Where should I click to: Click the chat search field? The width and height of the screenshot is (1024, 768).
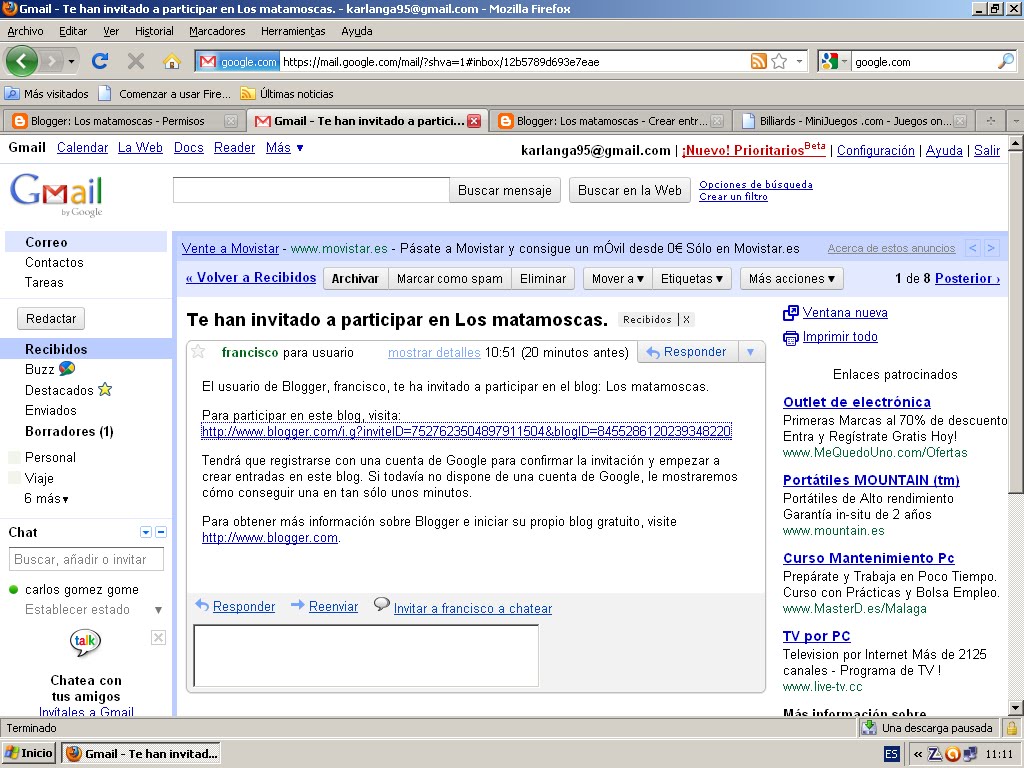pyautogui.click(x=86, y=560)
